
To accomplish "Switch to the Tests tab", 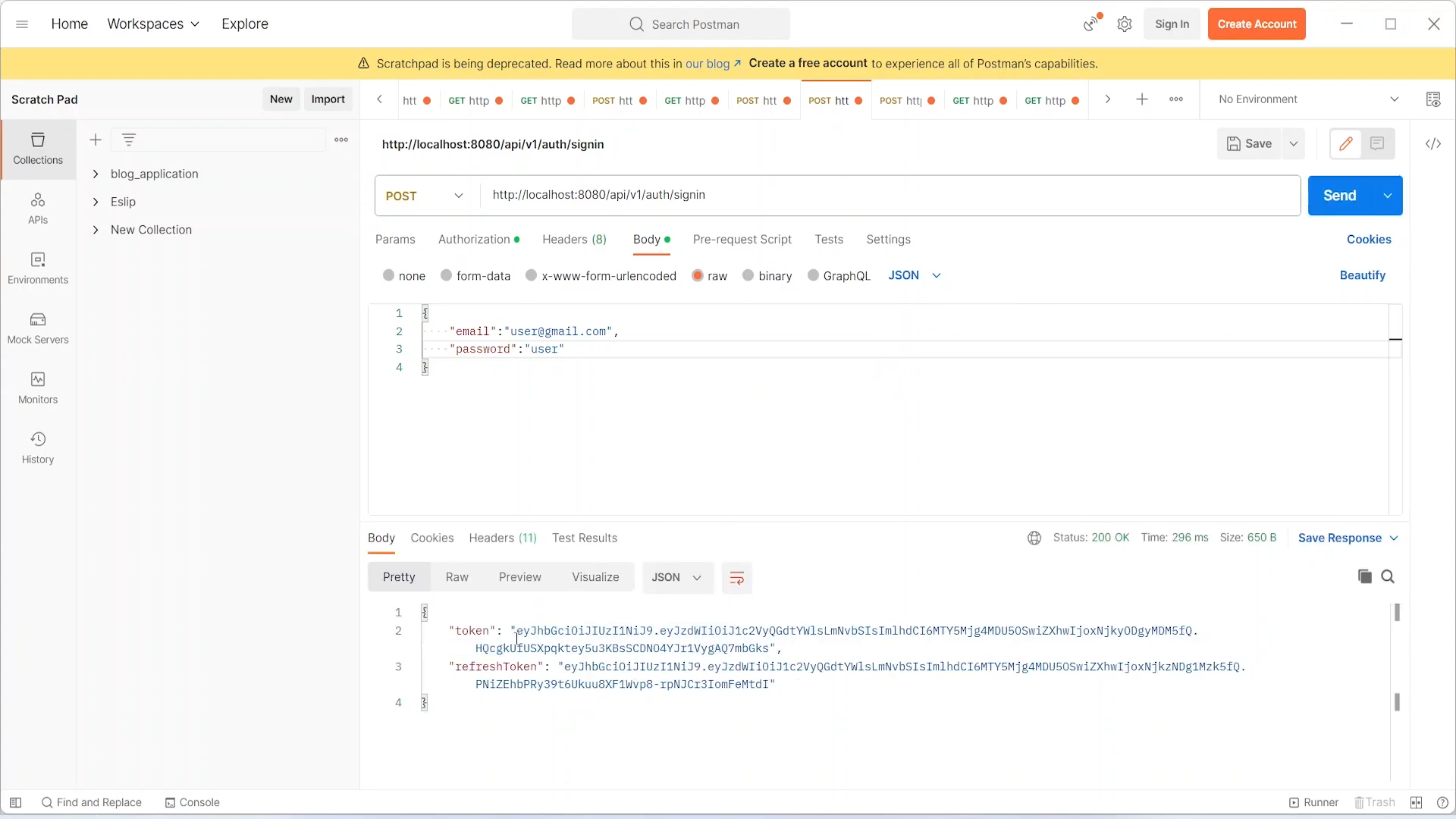I will 829,240.
